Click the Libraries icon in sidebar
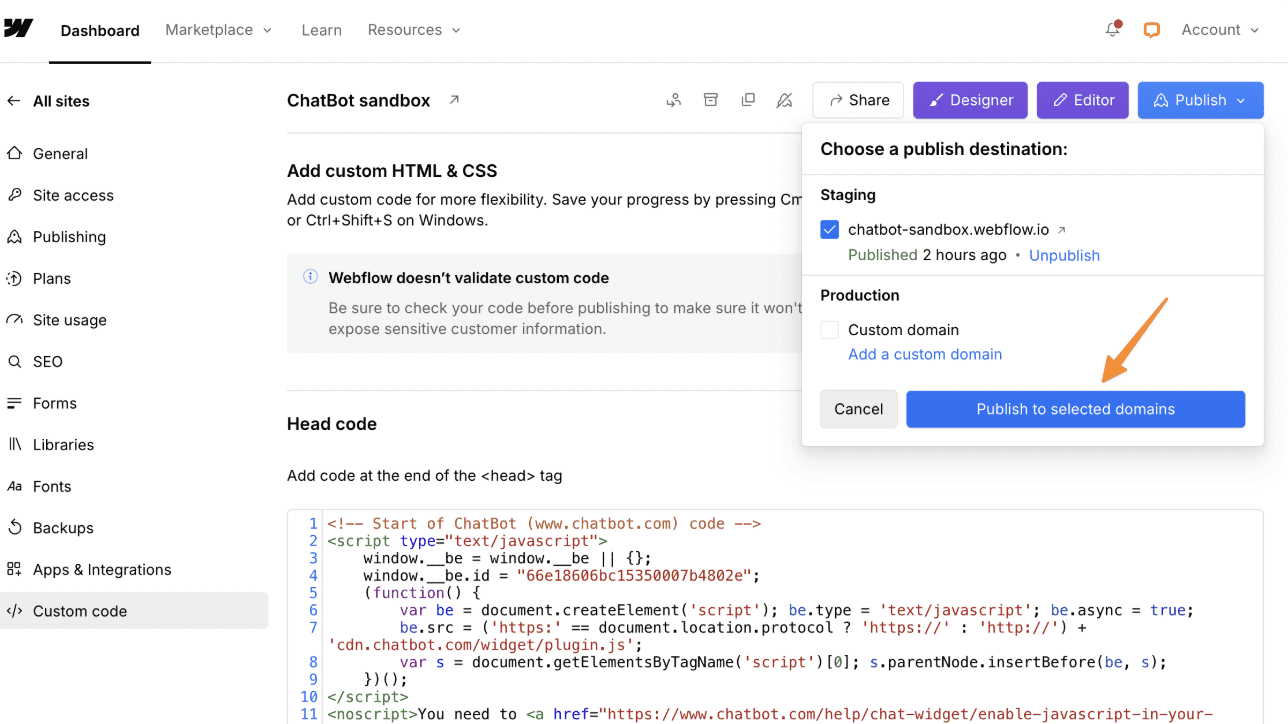This screenshot has width=1288, height=724. 14,445
